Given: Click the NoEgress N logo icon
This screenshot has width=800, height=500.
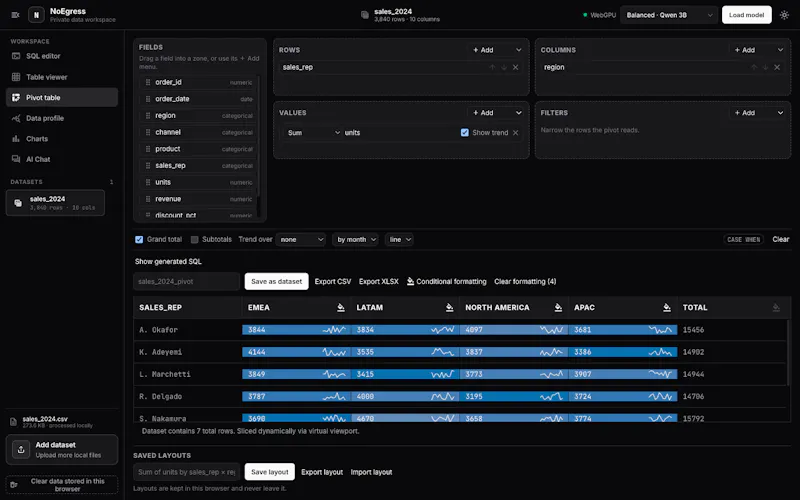Looking at the screenshot, I should [x=36, y=15].
